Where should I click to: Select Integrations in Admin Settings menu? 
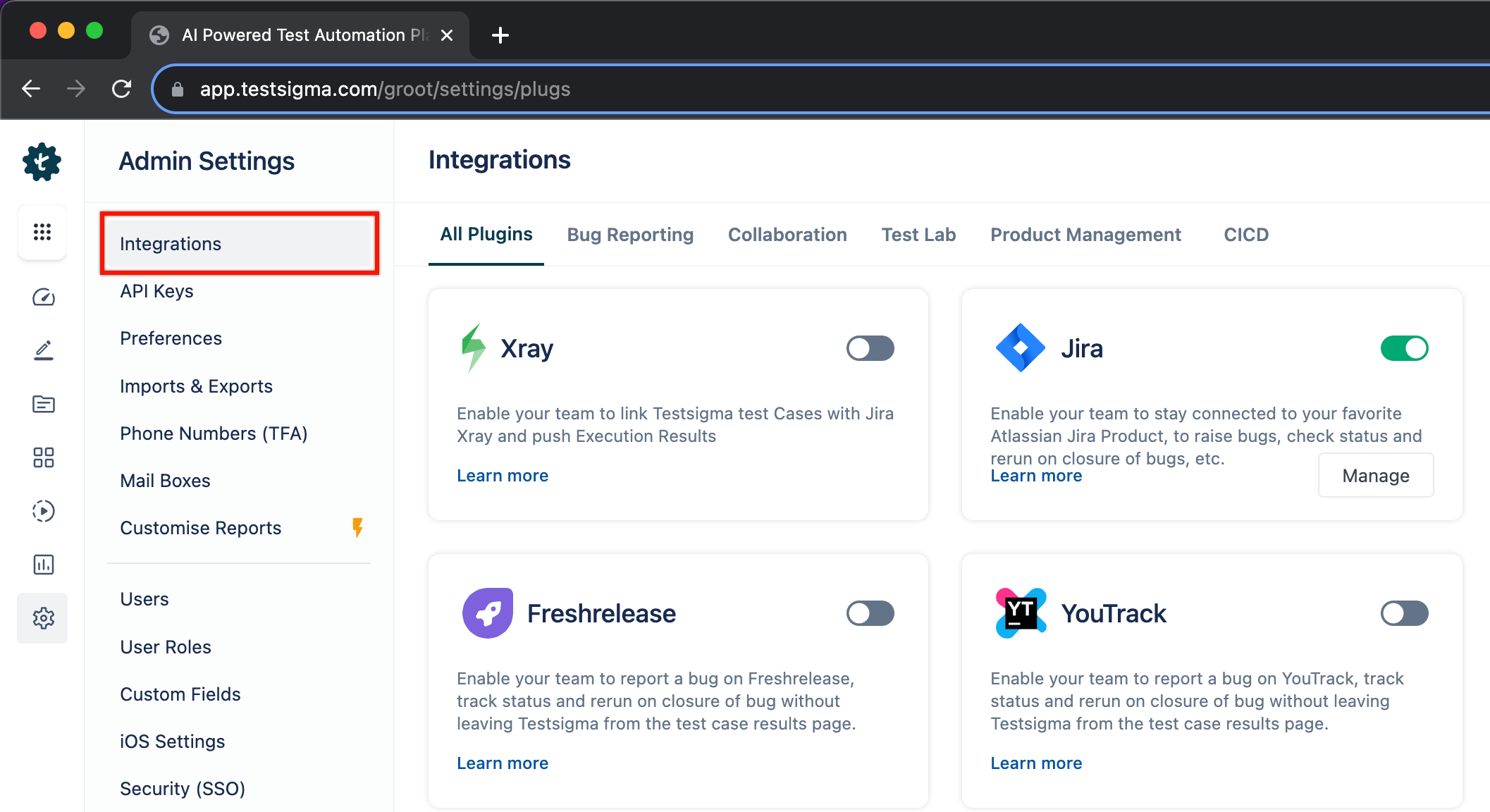(x=240, y=244)
